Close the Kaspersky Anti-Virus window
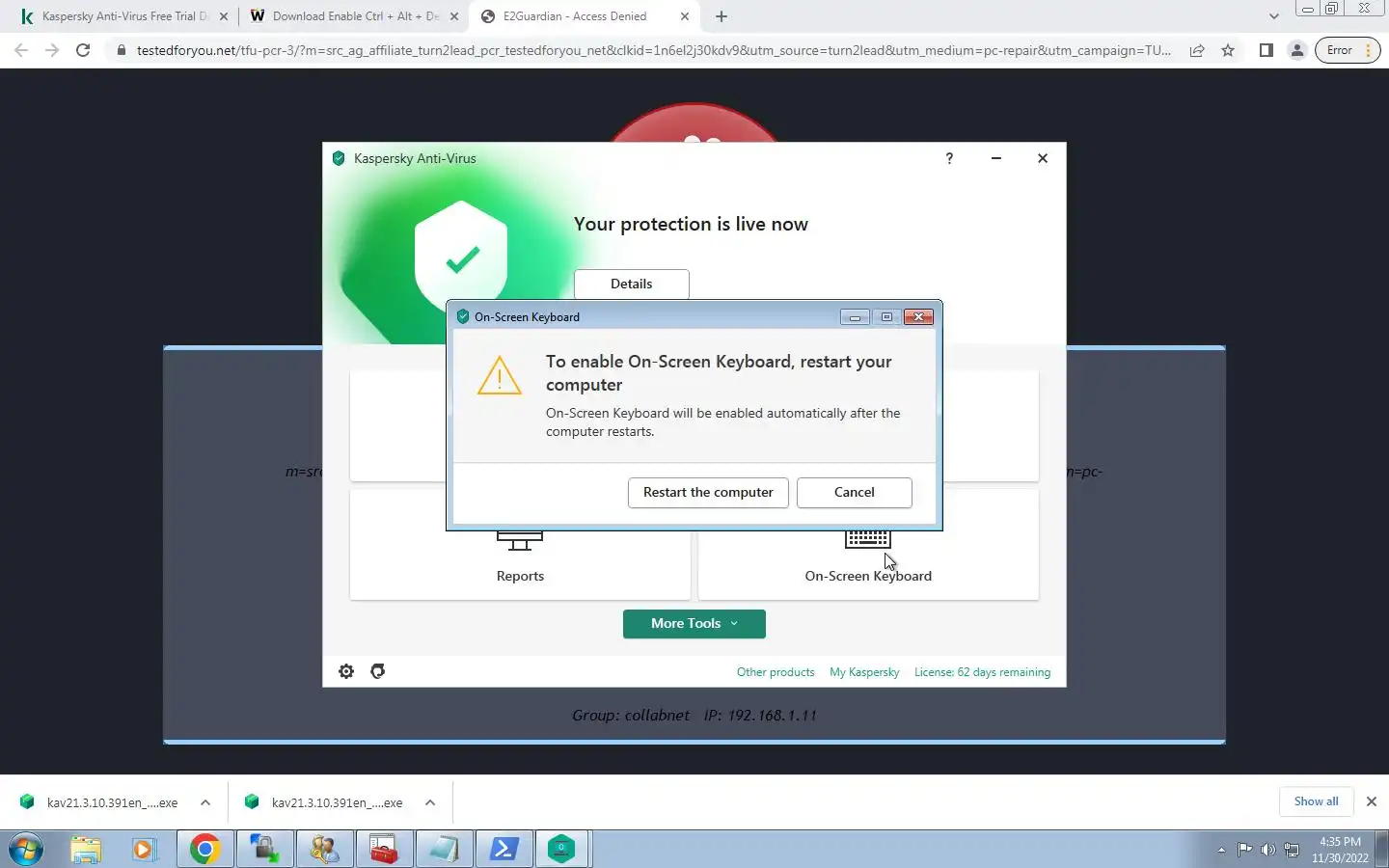Image resolution: width=1389 pixels, height=868 pixels. click(x=1043, y=158)
